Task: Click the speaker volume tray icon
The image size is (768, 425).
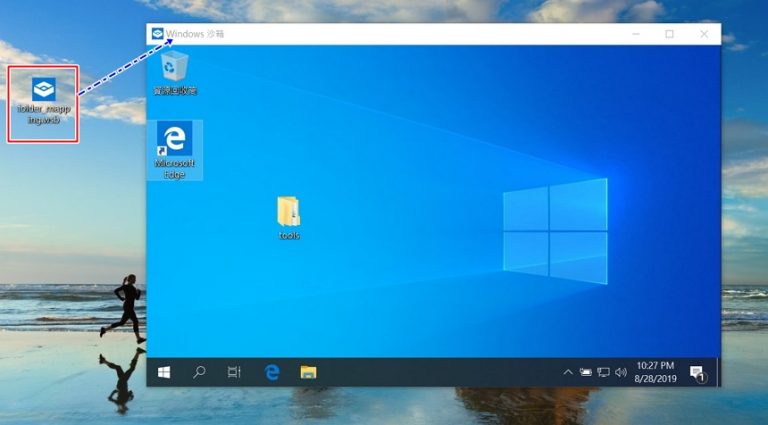Action: (621, 372)
